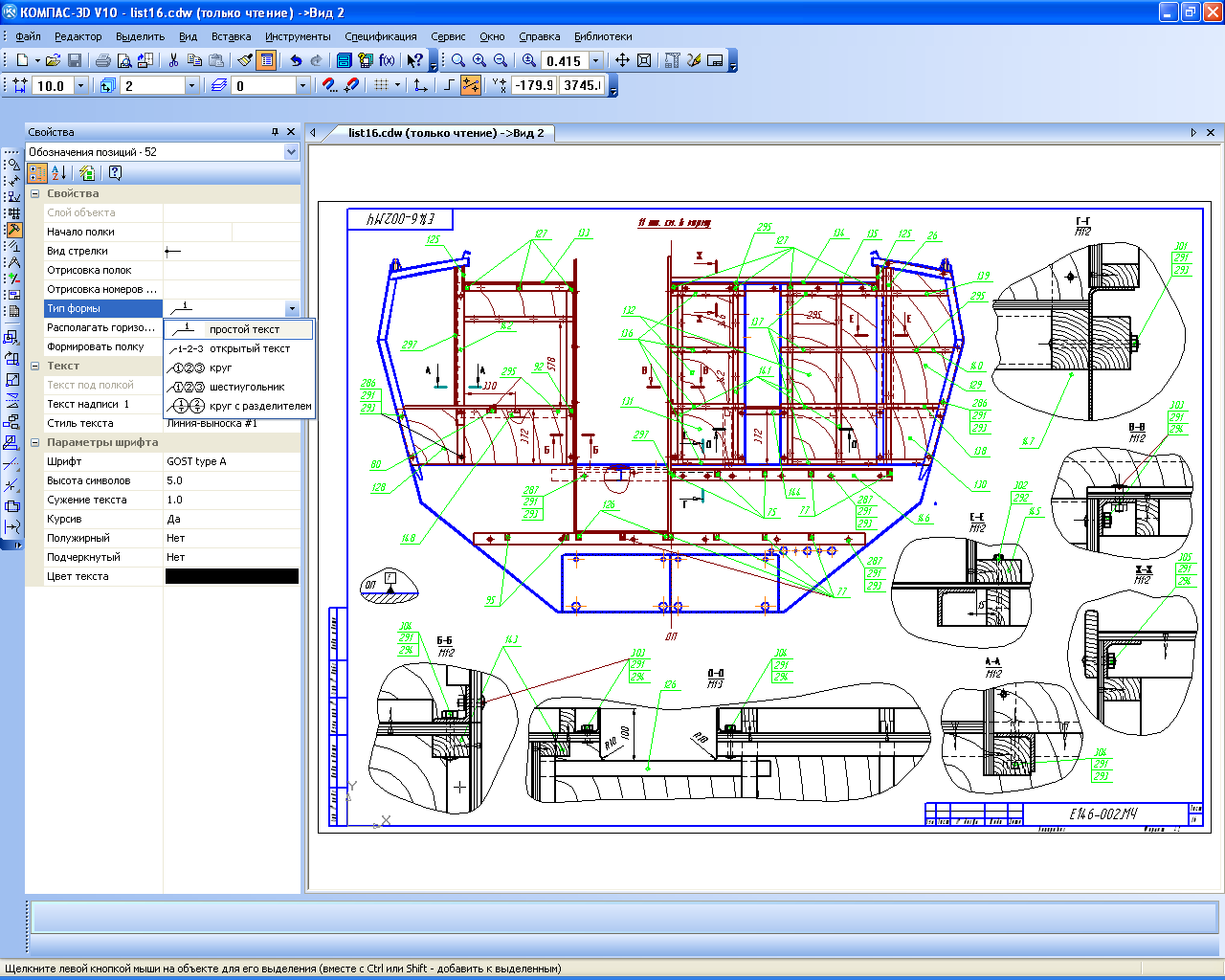The height and width of the screenshot is (980, 1225).
Task: Toggle categorized view in Properties panel
Action: tap(37, 173)
